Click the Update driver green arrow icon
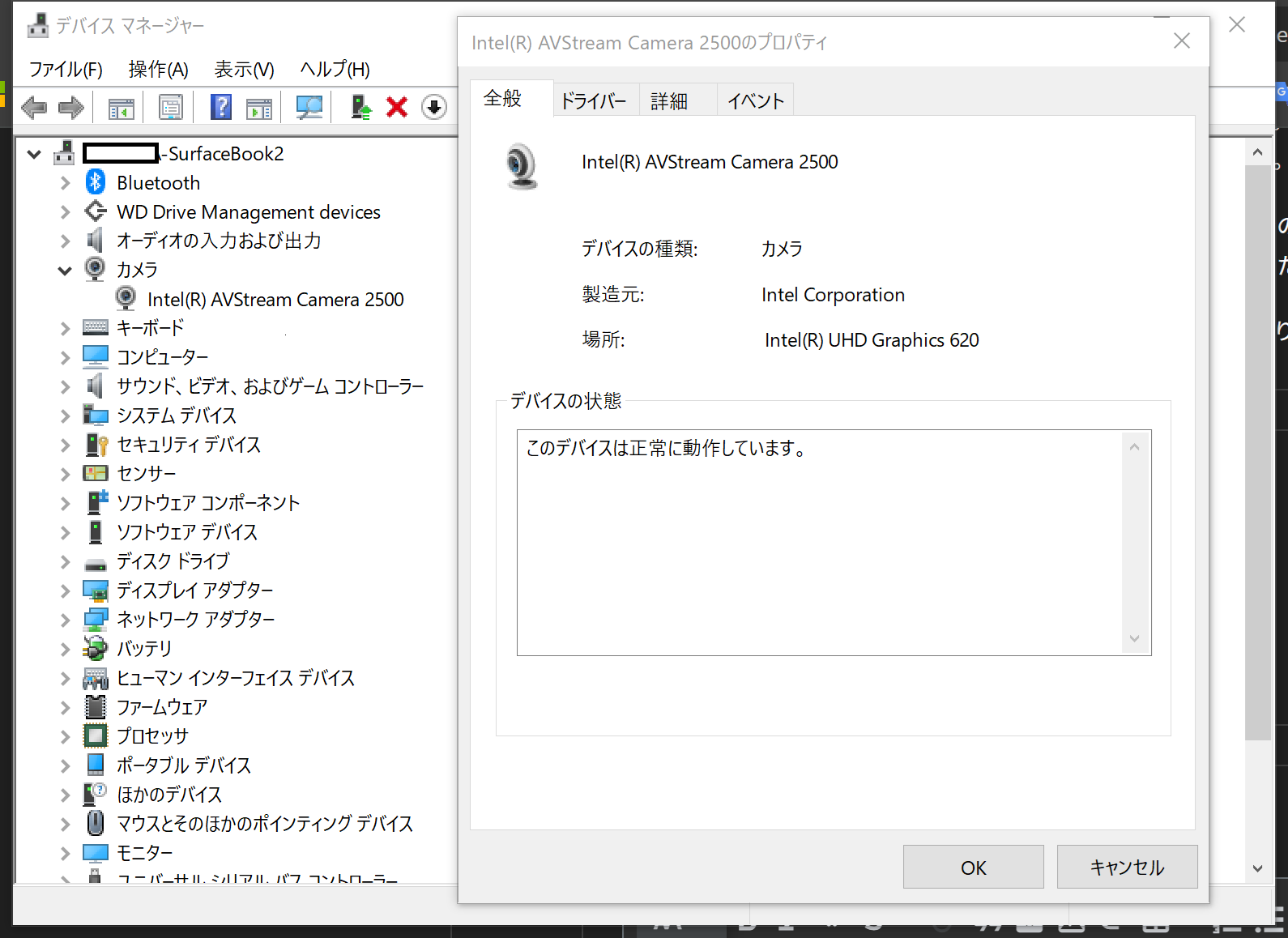 pos(360,107)
